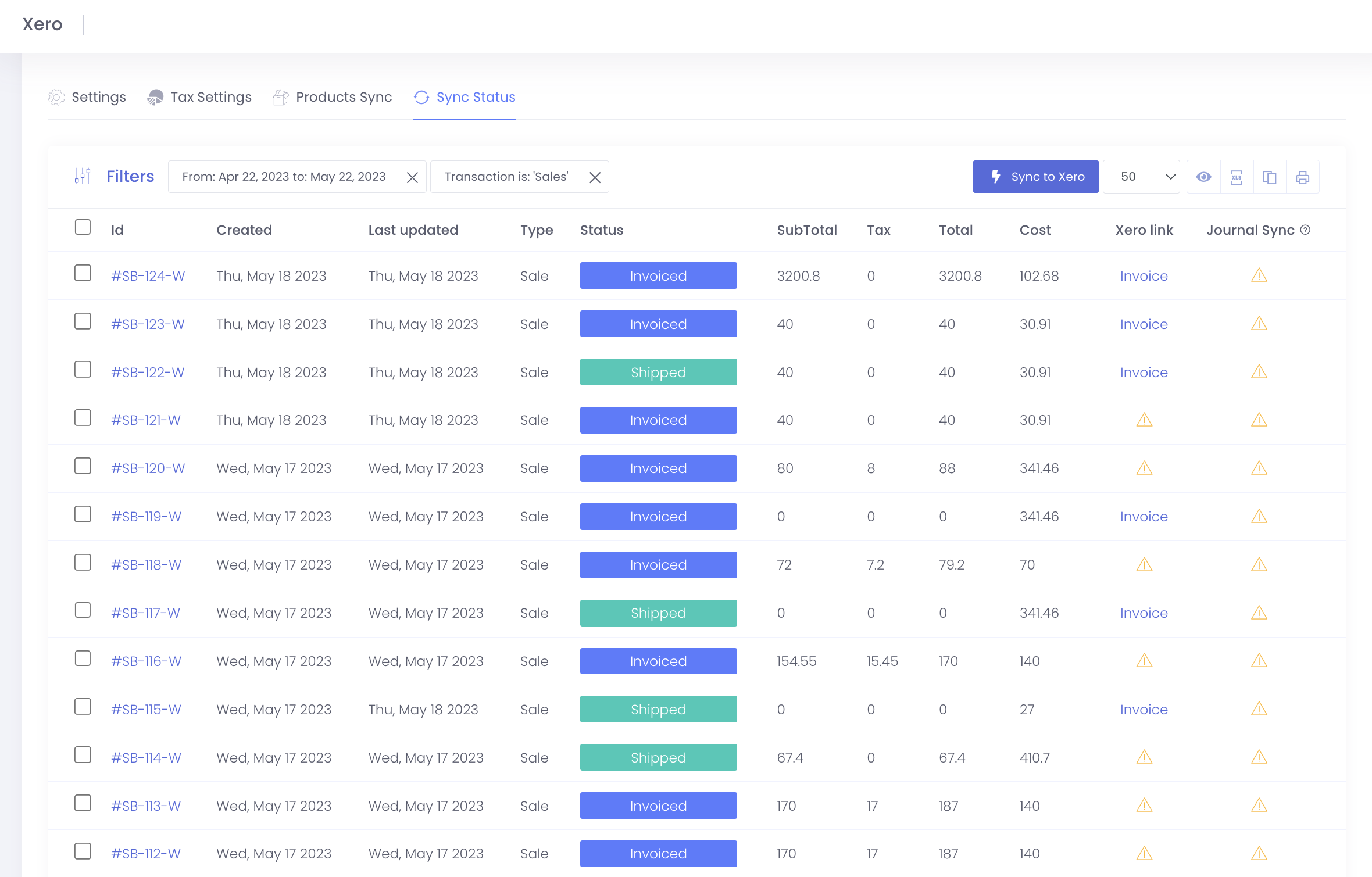The height and width of the screenshot is (877, 1372).
Task: Click journal sync warning for #SB-120-W
Action: tap(1259, 468)
